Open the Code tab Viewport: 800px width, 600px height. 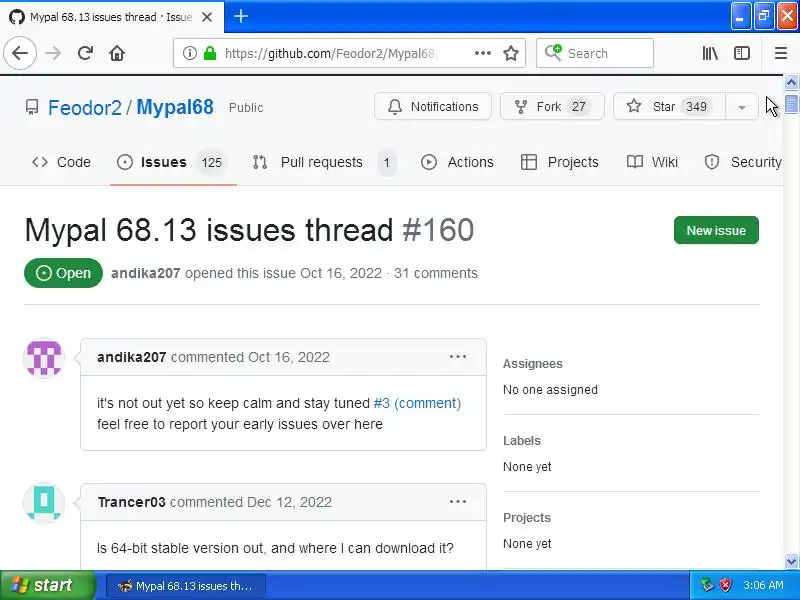(x=61, y=162)
